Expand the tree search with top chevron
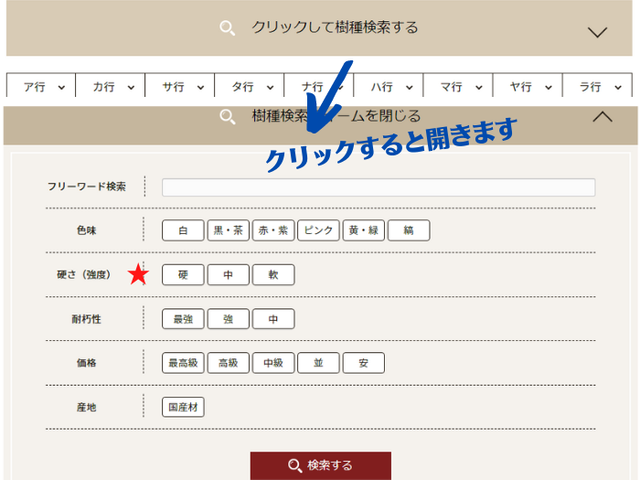 pyautogui.click(x=597, y=31)
